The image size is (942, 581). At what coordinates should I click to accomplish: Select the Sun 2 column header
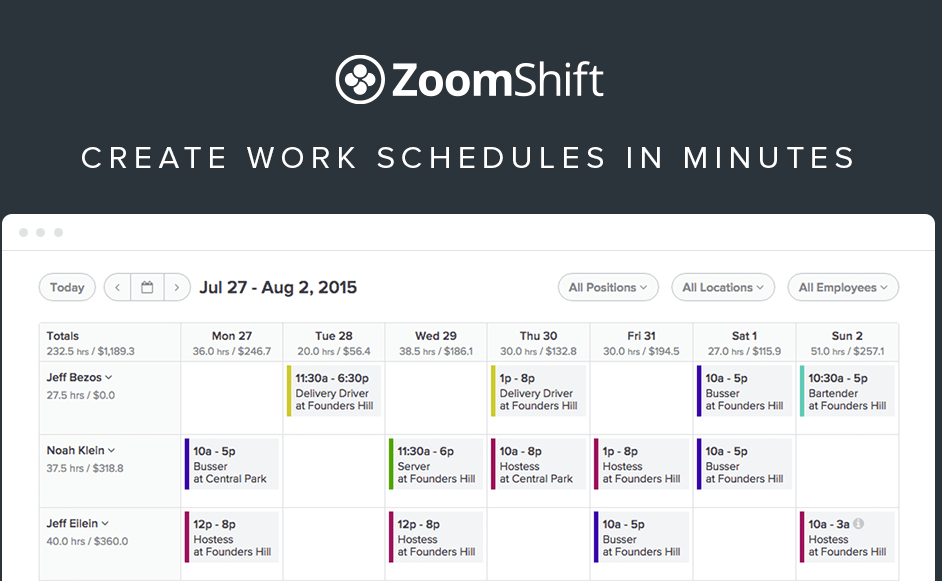point(847,343)
